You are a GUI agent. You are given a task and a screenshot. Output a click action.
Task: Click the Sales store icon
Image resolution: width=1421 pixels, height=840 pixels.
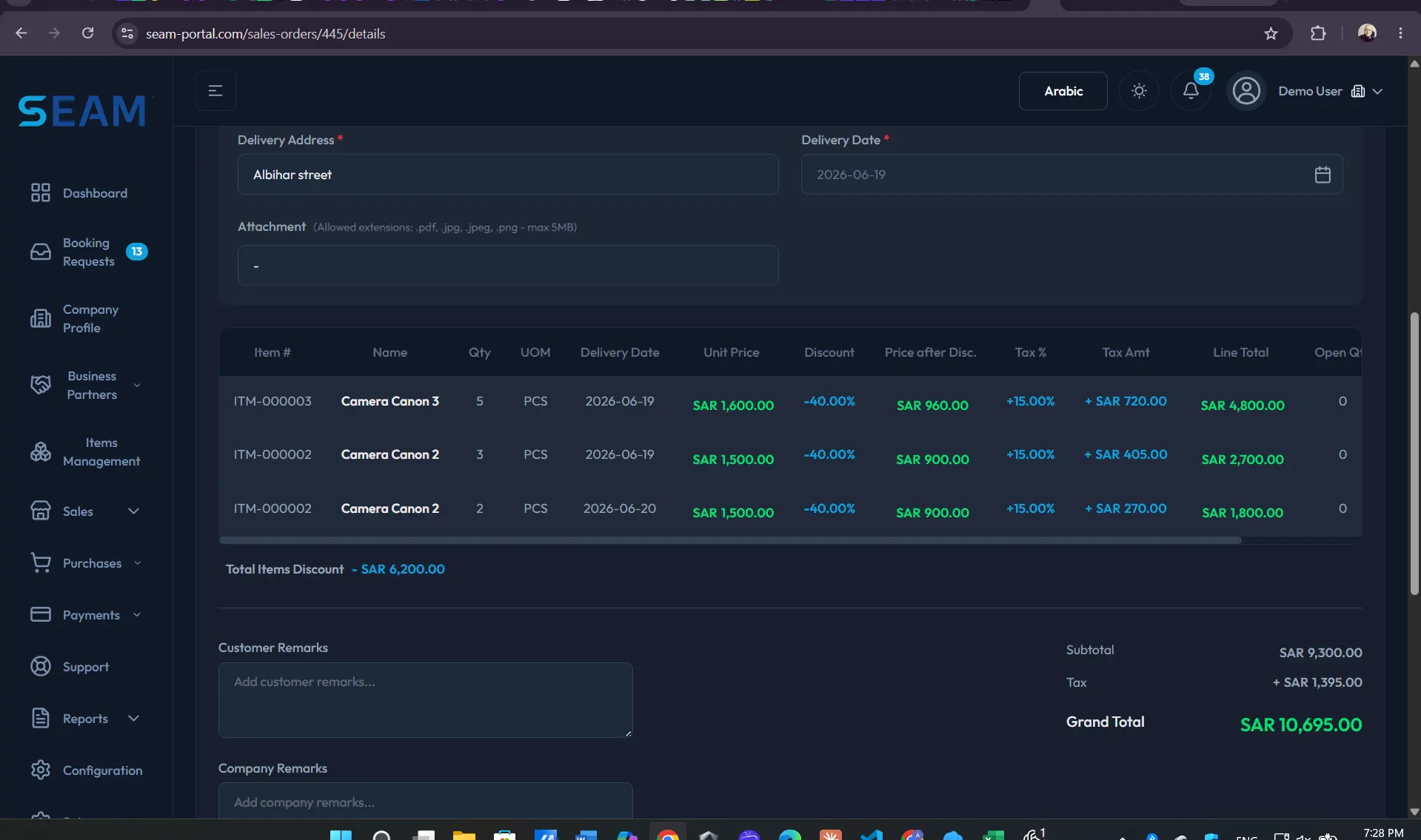point(41,511)
